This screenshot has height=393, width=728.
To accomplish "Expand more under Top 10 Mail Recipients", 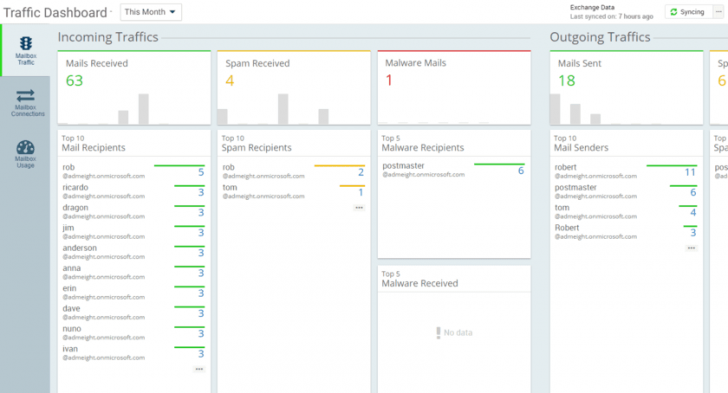I will pyautogui.click(x=199, y=369).
